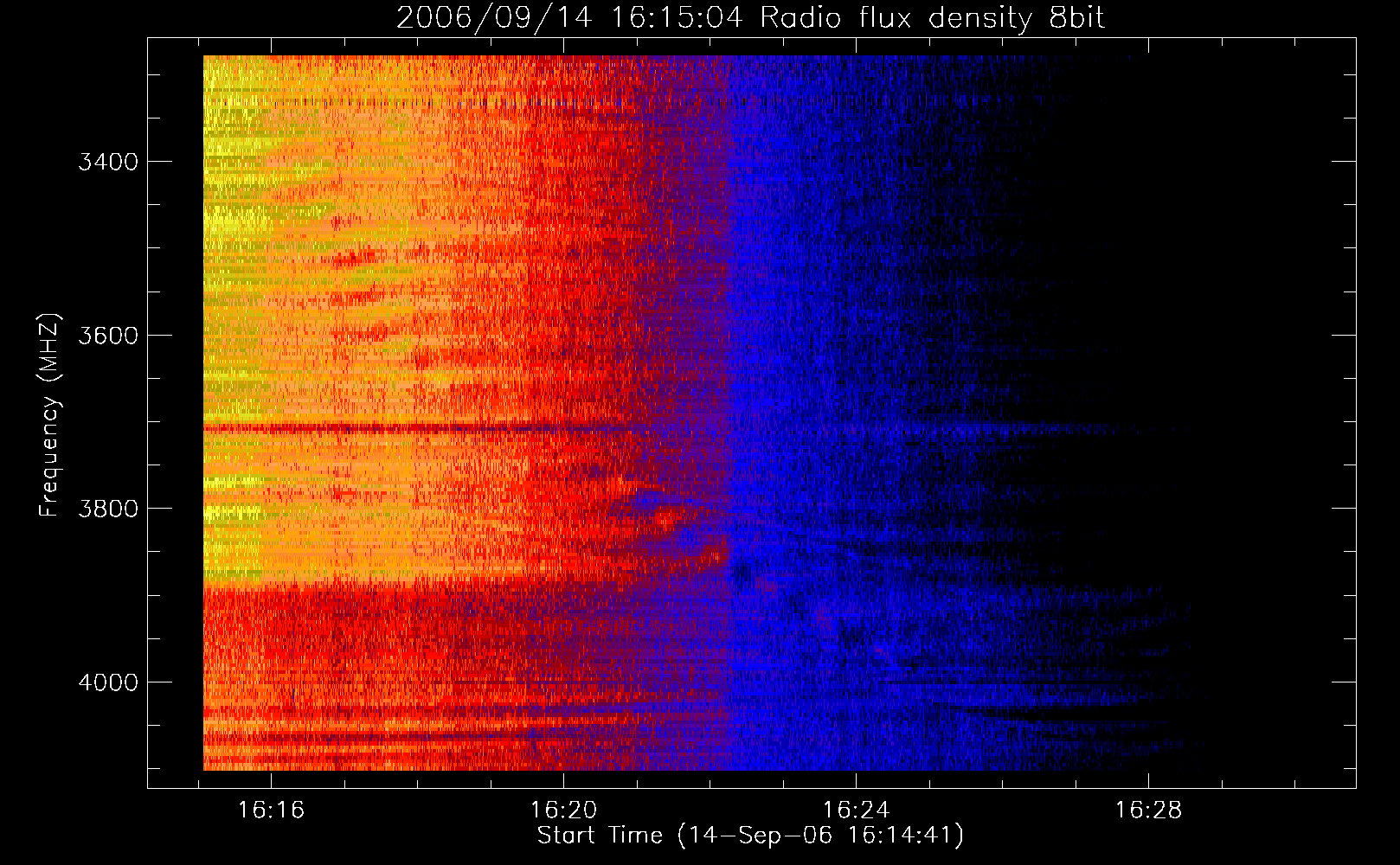Click the plot title '2006/09/14 16:15:04 Radio flux density 8bit'
Image resolution: width=1400 pixels, height=865 pixels.
[x=751, y=18]
